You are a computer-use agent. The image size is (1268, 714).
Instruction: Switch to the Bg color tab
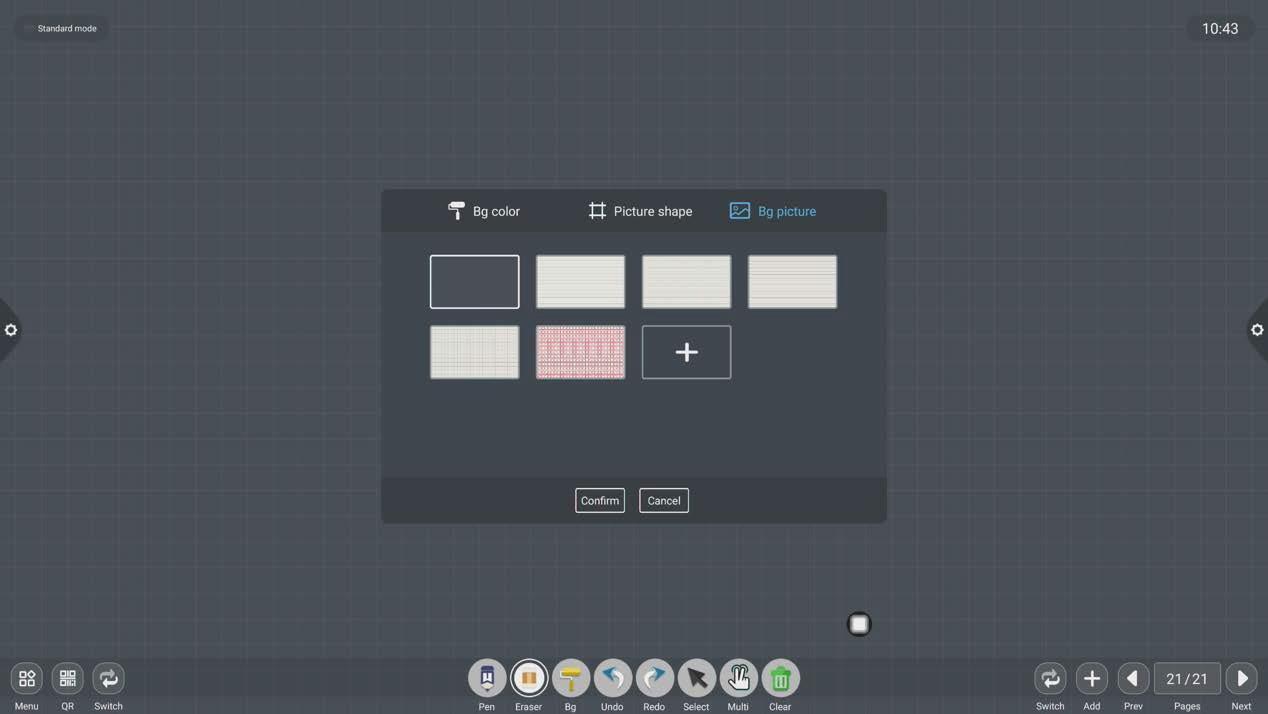[484, 211]
